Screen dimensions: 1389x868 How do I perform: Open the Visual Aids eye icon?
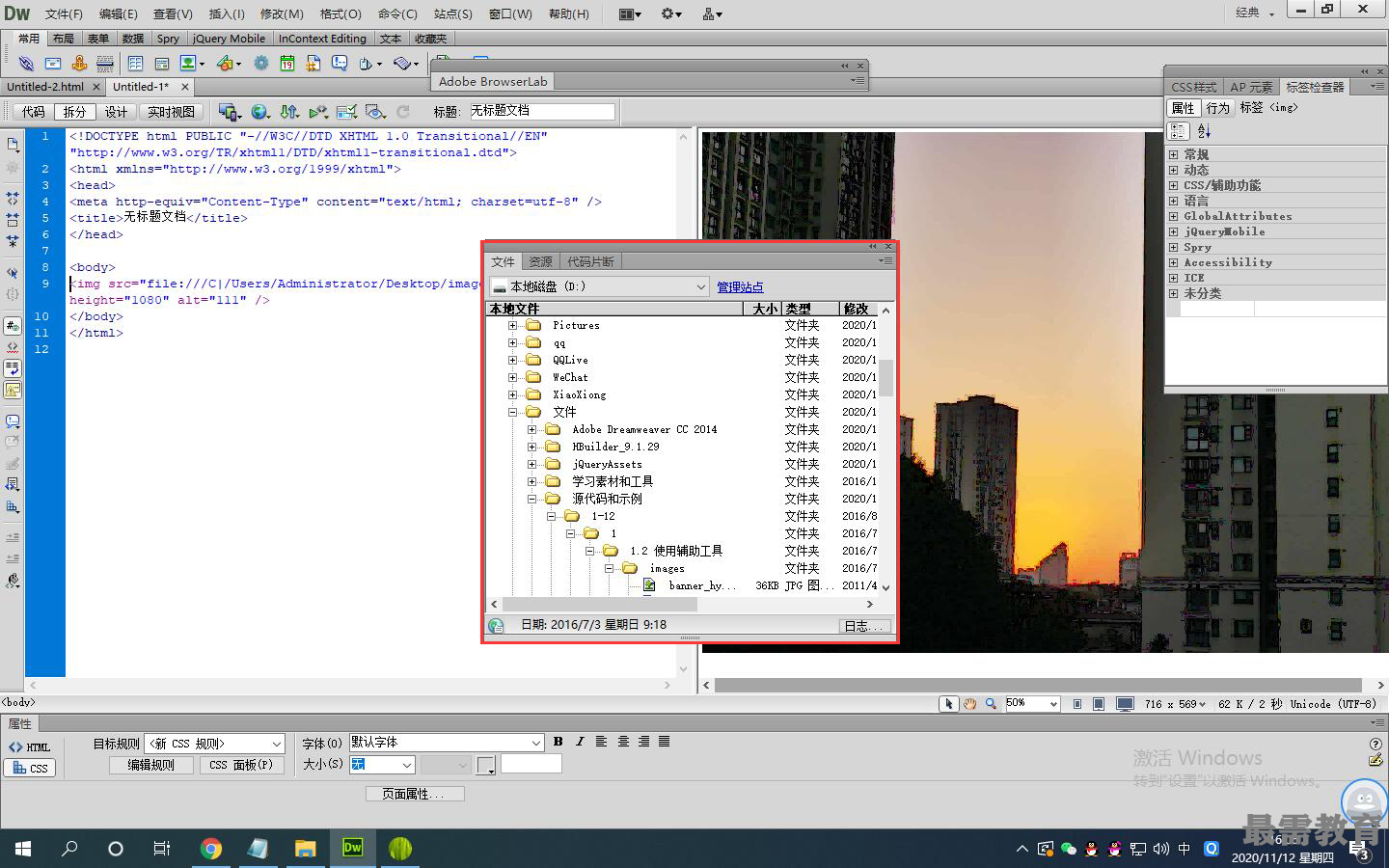376,112
